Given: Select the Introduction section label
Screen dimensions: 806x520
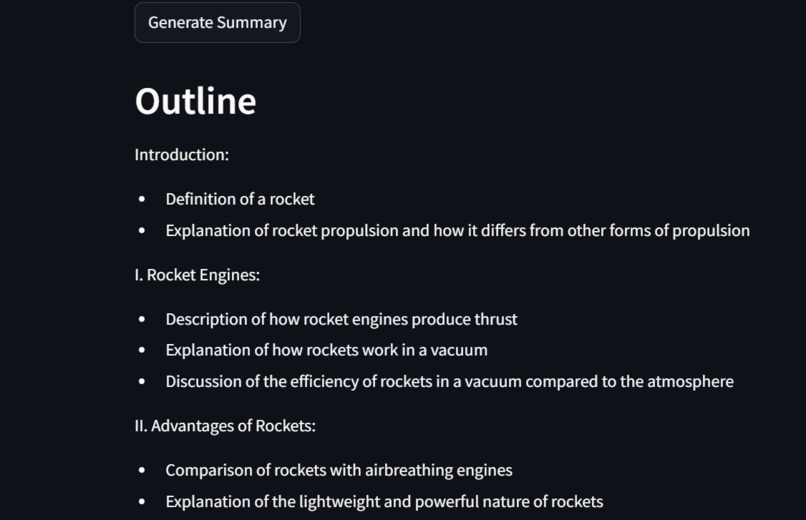Looking at the screenshot, I should [181, 155].
